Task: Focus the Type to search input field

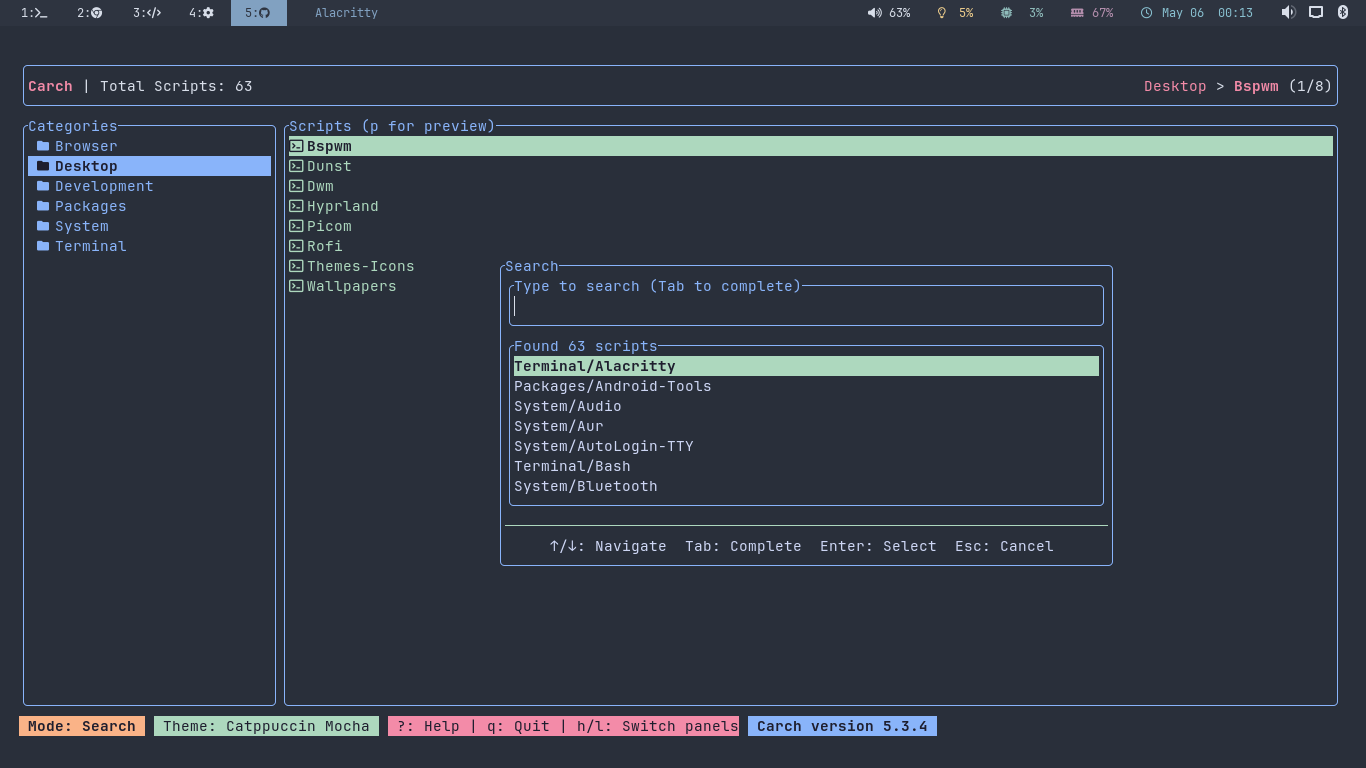Action: click(x=806, y=306)
